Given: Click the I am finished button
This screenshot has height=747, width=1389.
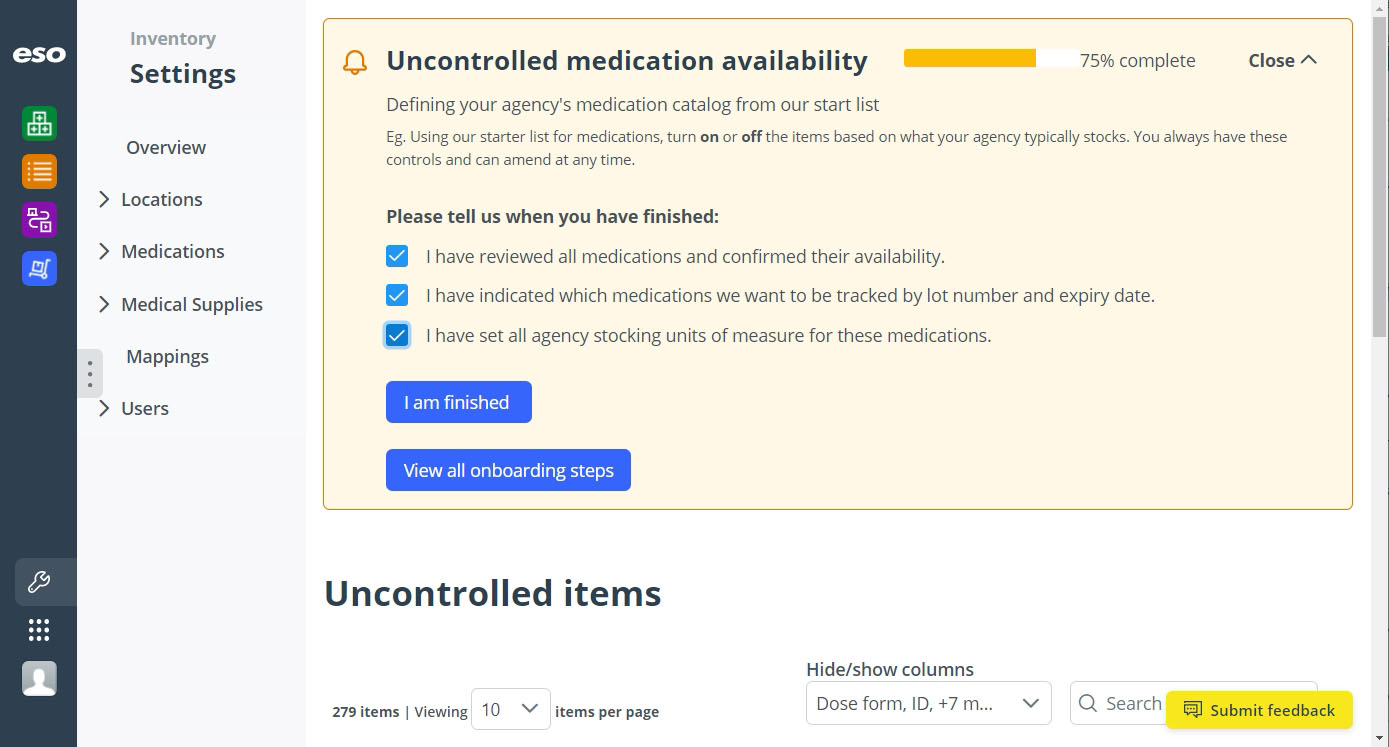Looking at the screenshot, I should (x=458, y=402).
